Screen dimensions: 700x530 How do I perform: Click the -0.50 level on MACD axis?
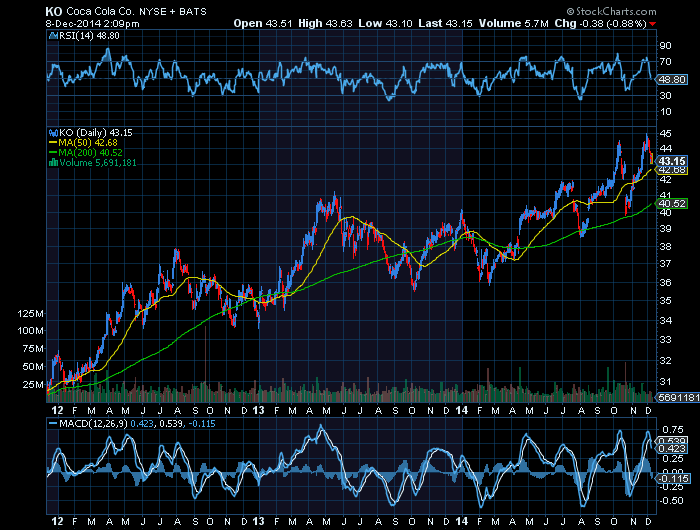(x=671, y=501)
